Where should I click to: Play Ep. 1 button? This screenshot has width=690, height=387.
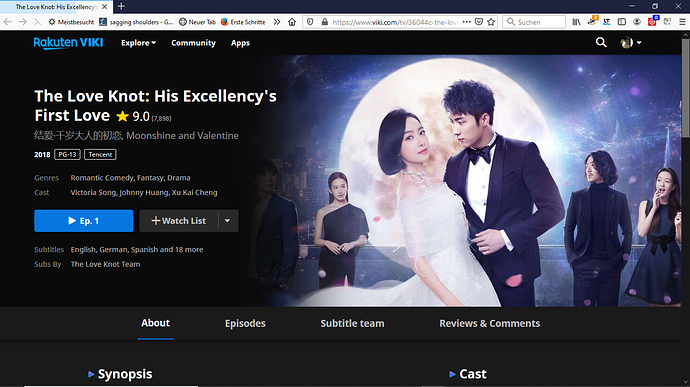click(84, 221)
